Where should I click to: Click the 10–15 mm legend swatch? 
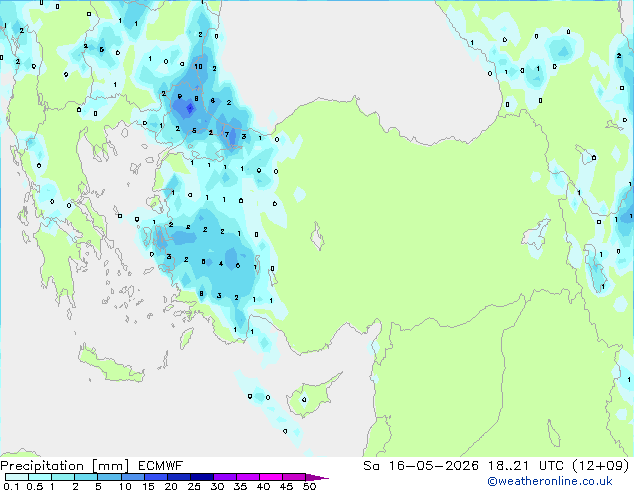132,477
